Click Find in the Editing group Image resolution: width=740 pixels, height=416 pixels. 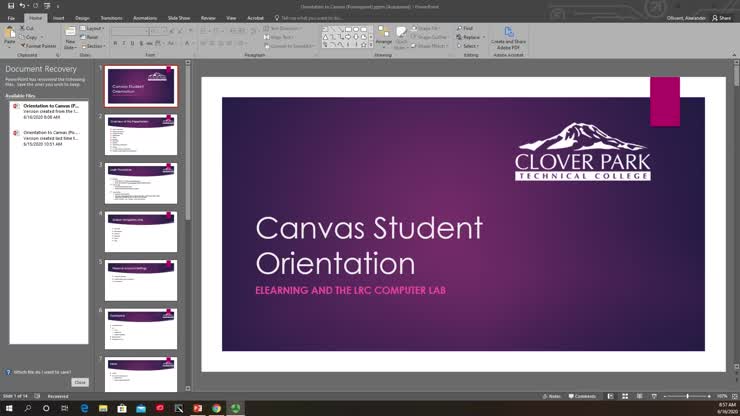click(465, 28)
